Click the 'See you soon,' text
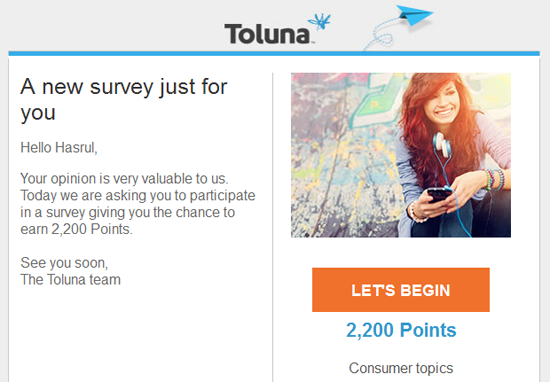This screenshot has width=550, height=382. click(64, 263)
